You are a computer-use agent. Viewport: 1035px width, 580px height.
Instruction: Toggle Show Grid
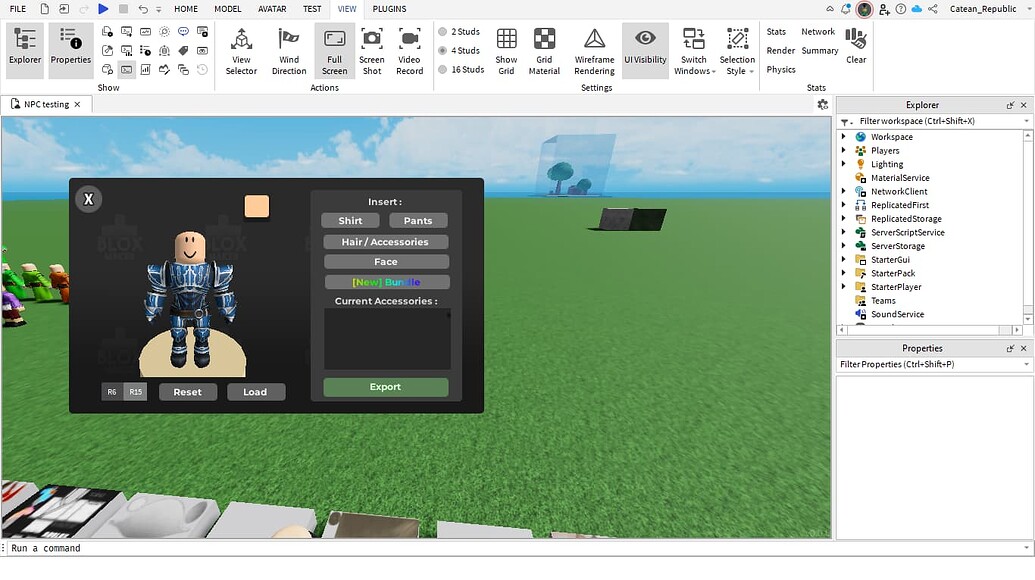(x=506, y=50)
